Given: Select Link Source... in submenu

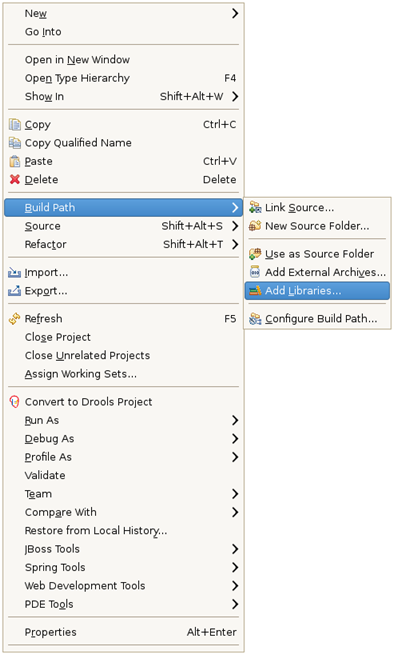Looking at the screenshot, I should point(317,208).
